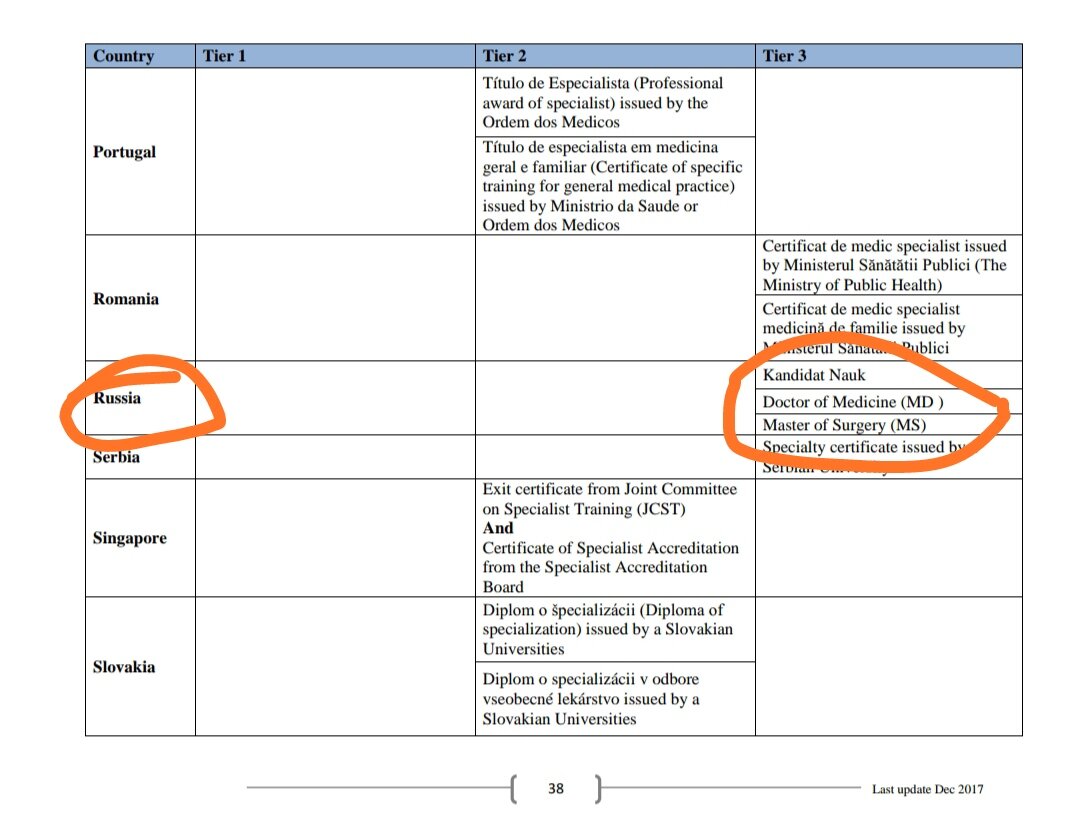Viewport: 1080px width, 821px height.
Task: Select 'Exit certificate from Joint Committee' text
Action: (610, 489)
